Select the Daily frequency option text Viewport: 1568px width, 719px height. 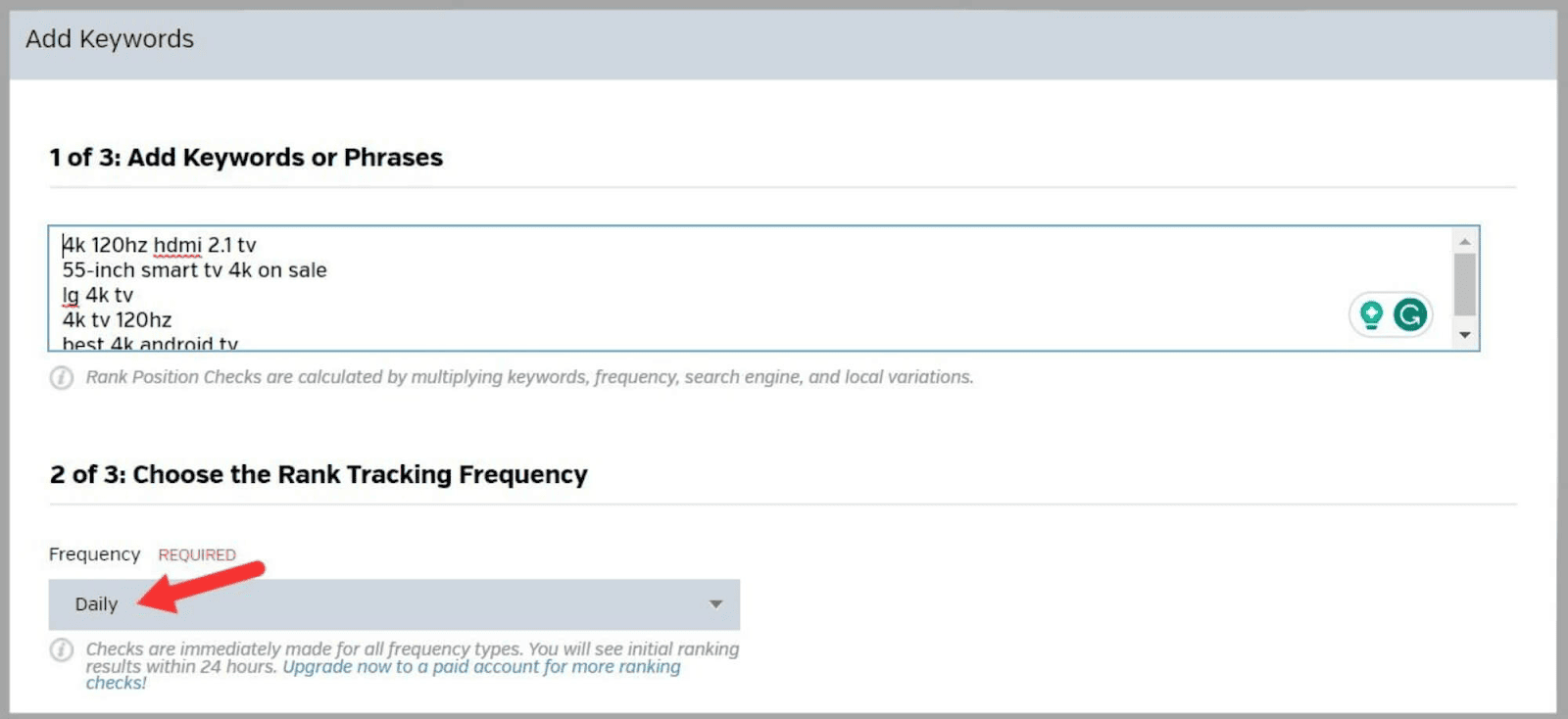coord(95,603)
